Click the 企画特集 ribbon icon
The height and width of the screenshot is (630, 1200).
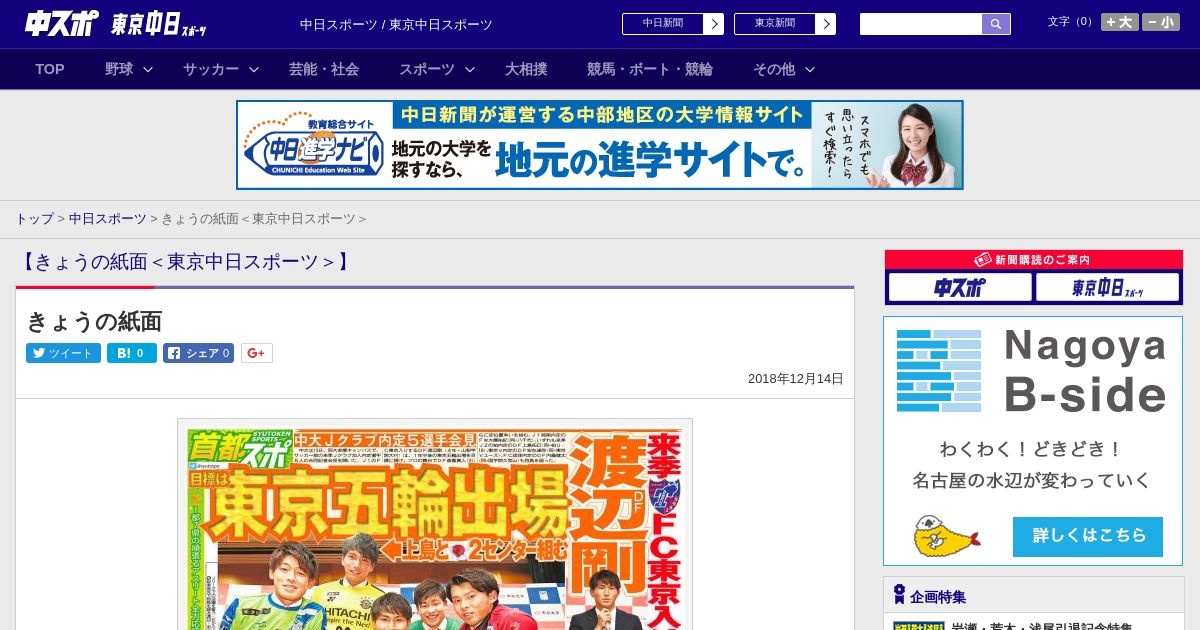[x=899, y=595]
